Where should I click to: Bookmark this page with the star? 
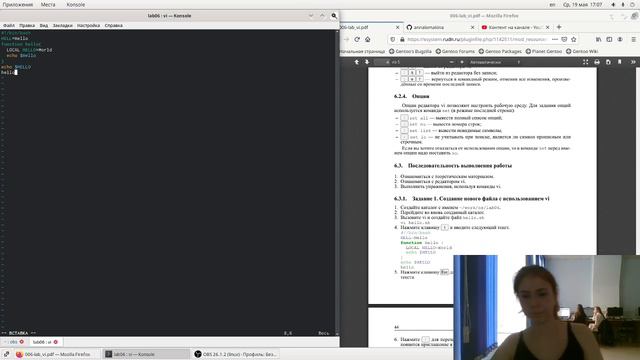pyautogui.click(x=573, y=39)
